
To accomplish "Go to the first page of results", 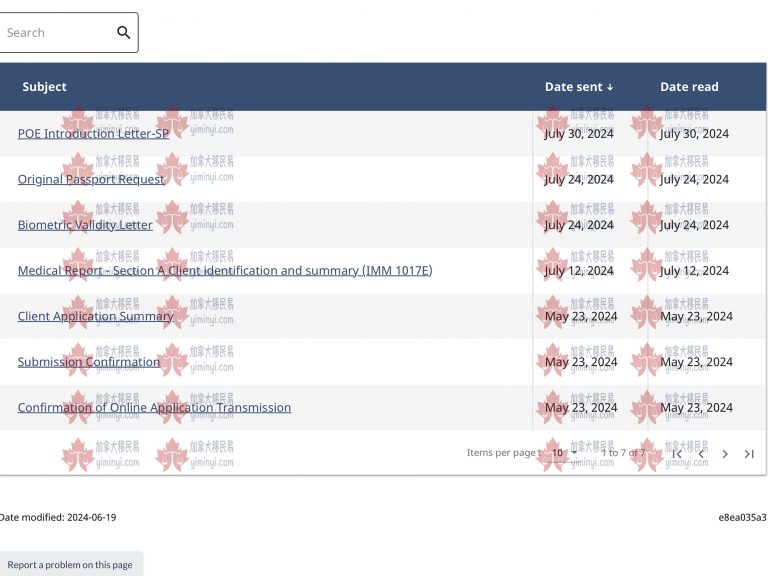I will [677, 454].
